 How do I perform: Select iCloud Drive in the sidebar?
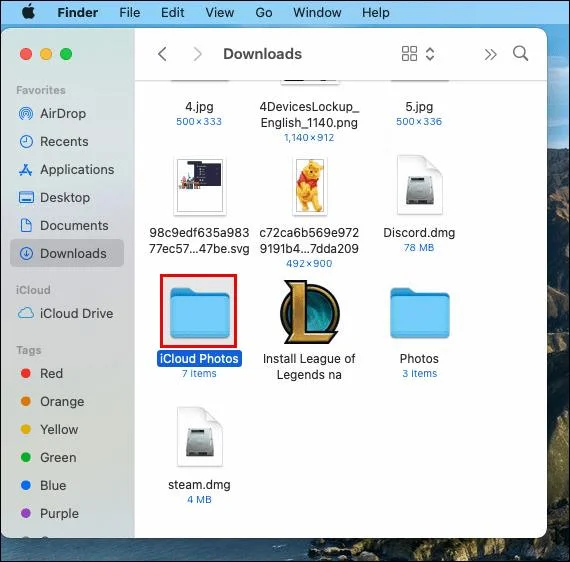67,313
